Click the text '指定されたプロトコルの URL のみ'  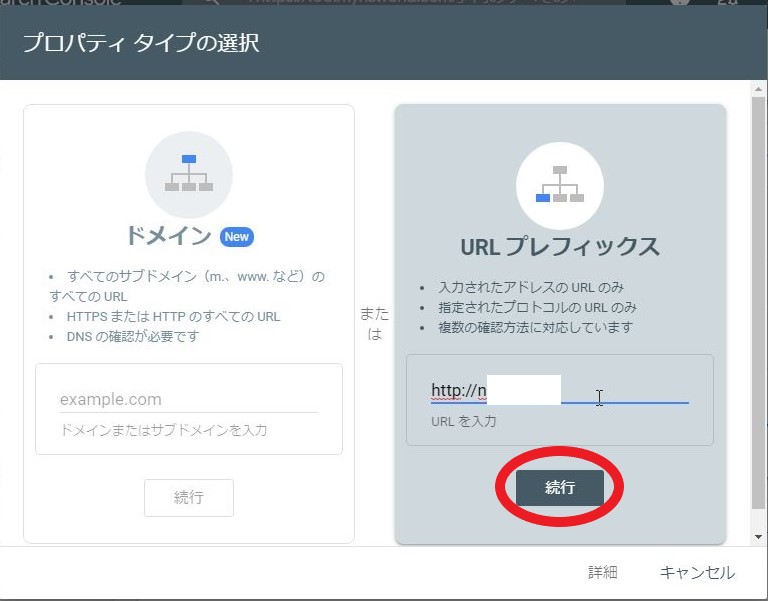click(x=537, y=307)
